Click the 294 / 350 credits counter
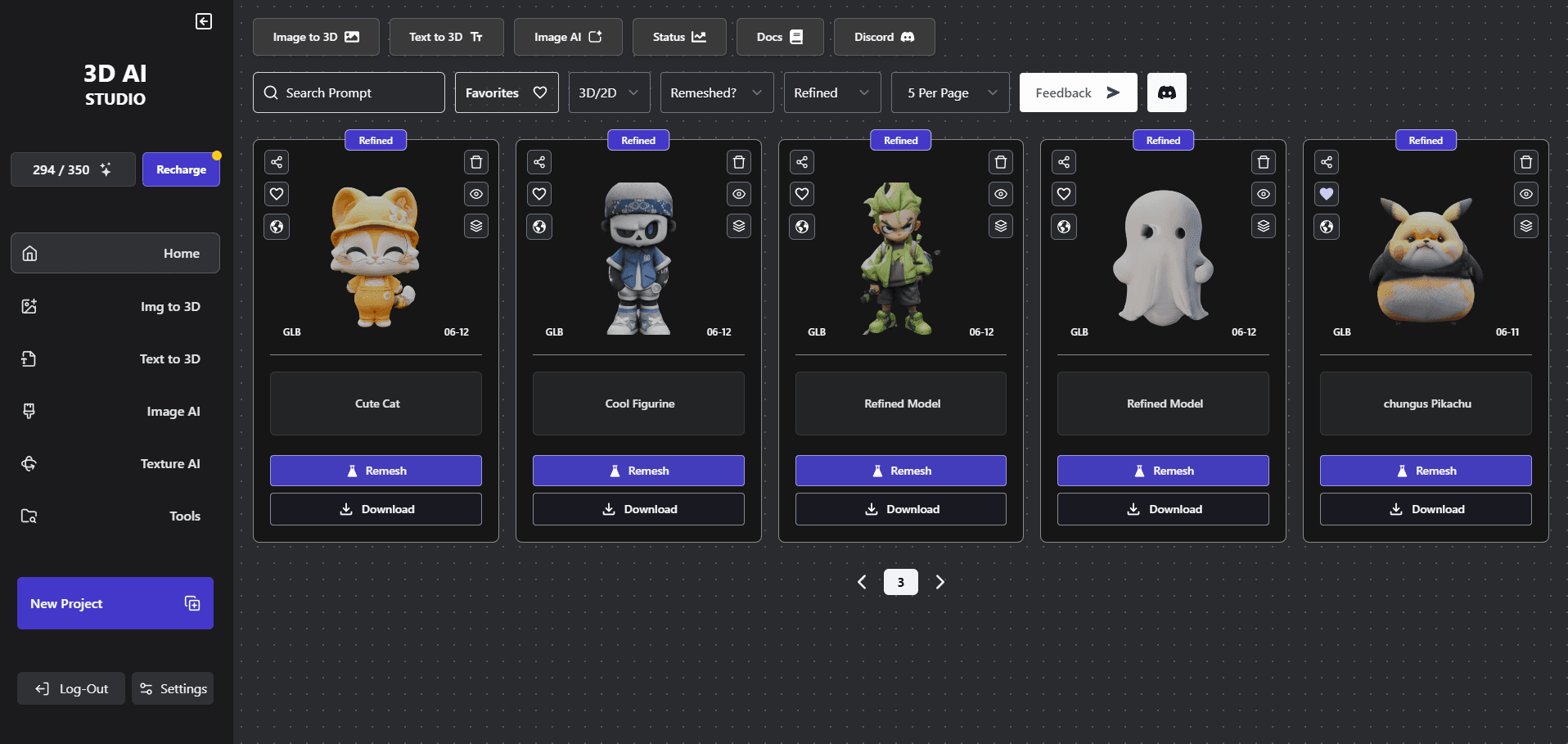 coord(73,169)
